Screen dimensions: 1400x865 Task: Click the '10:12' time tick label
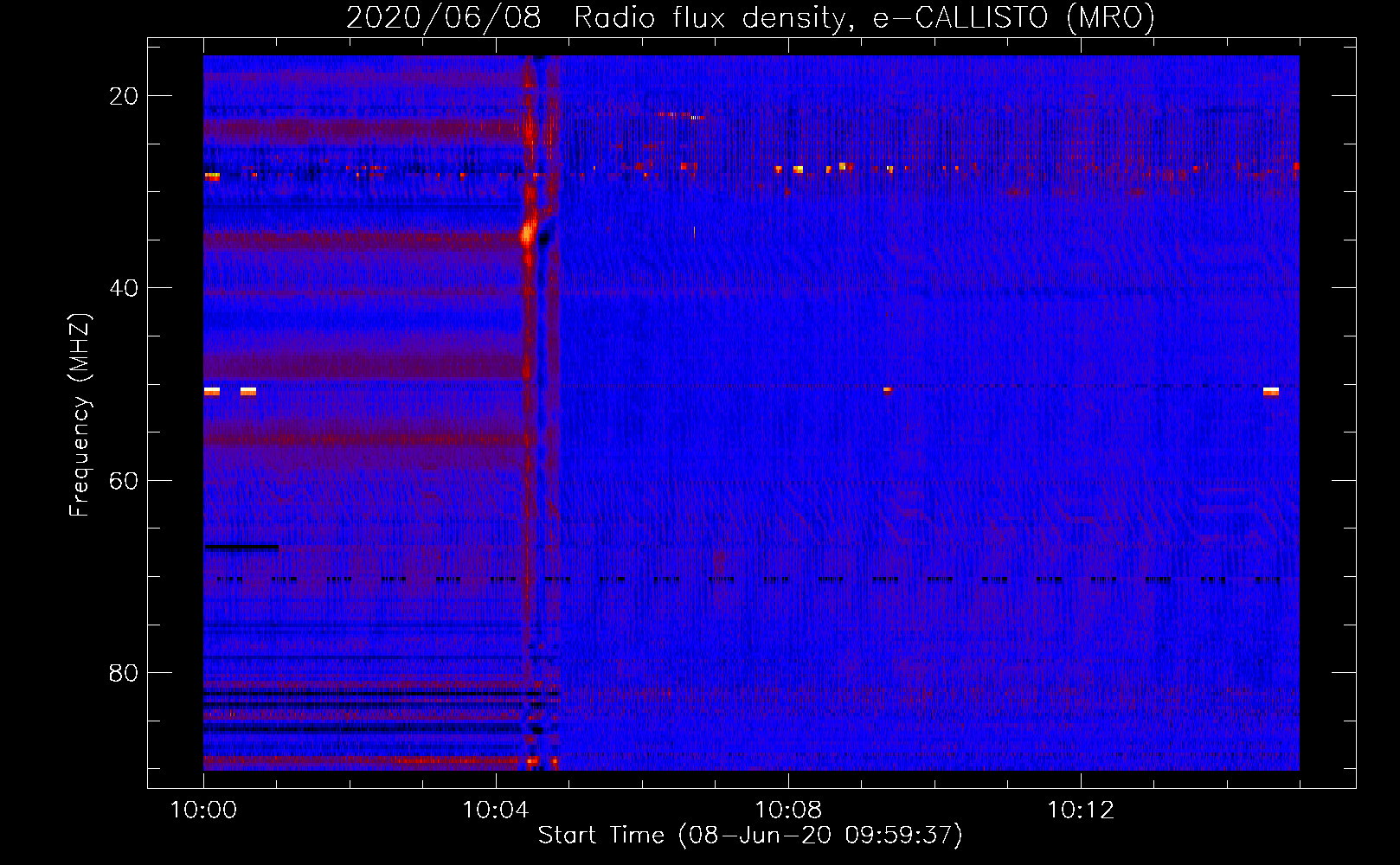pos(1081,811)
